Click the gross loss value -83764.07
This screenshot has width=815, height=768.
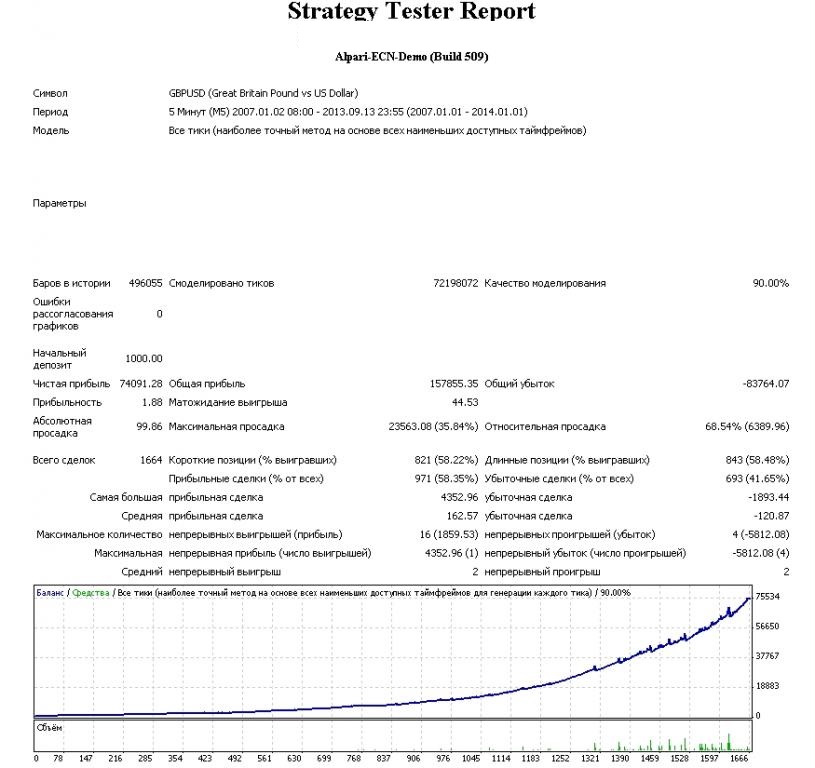click(766, 384)
